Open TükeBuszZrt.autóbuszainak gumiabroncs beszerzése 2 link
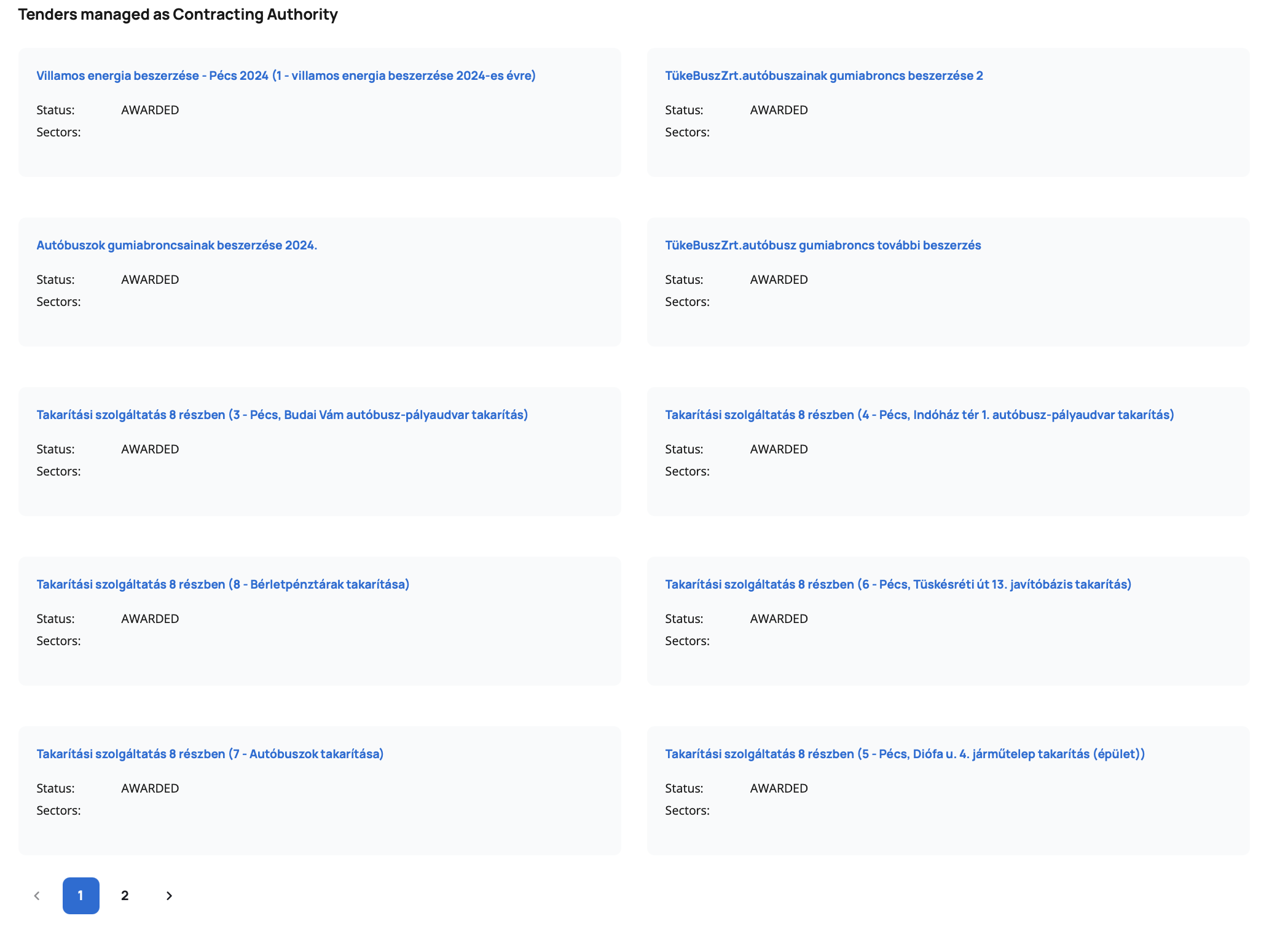The height and width of the screenshot is (929, 1288). click(x=823, y=76)
